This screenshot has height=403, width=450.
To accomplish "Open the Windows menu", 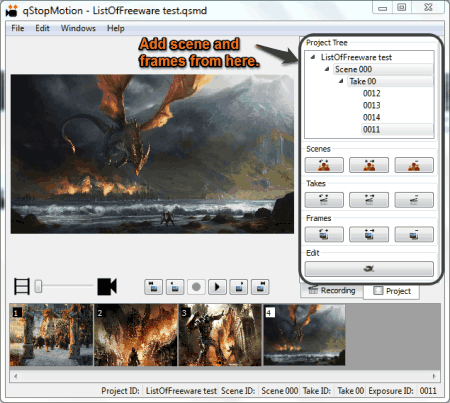I will 78,28.
